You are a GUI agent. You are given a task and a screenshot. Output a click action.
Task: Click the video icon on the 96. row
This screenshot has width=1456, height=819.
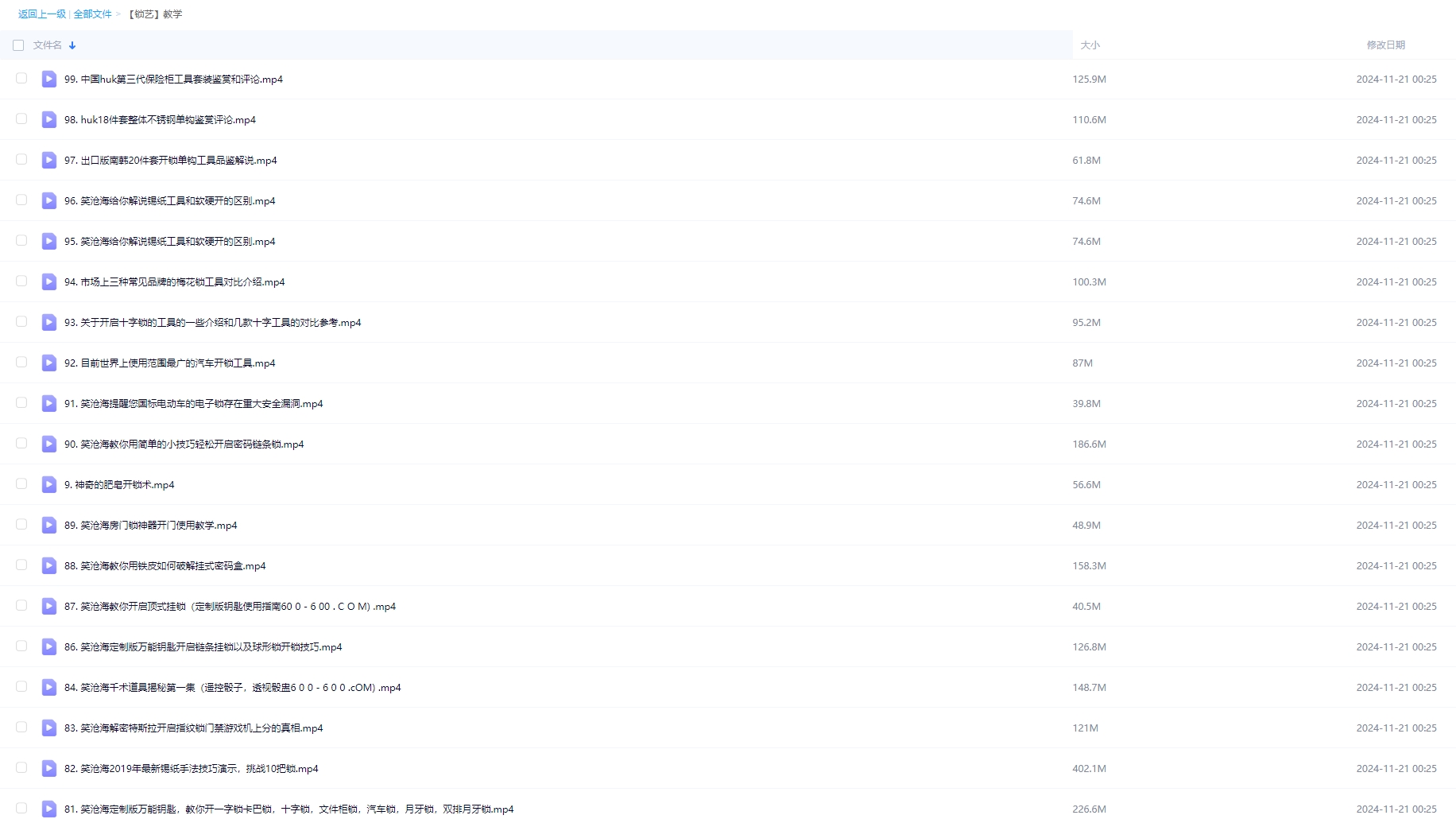point(49,200)
